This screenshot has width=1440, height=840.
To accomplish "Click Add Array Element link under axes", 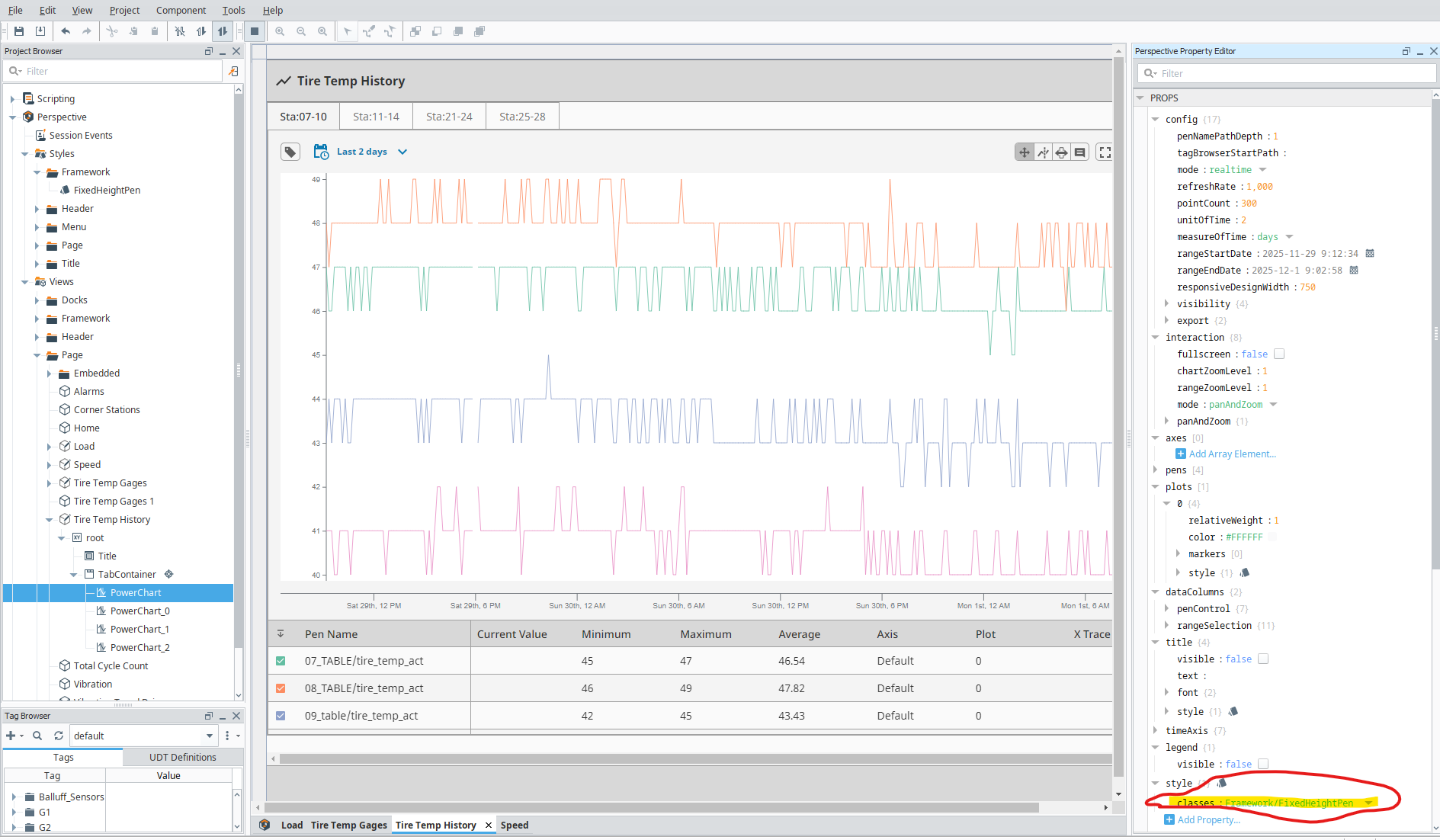I will click(1231, 454).
